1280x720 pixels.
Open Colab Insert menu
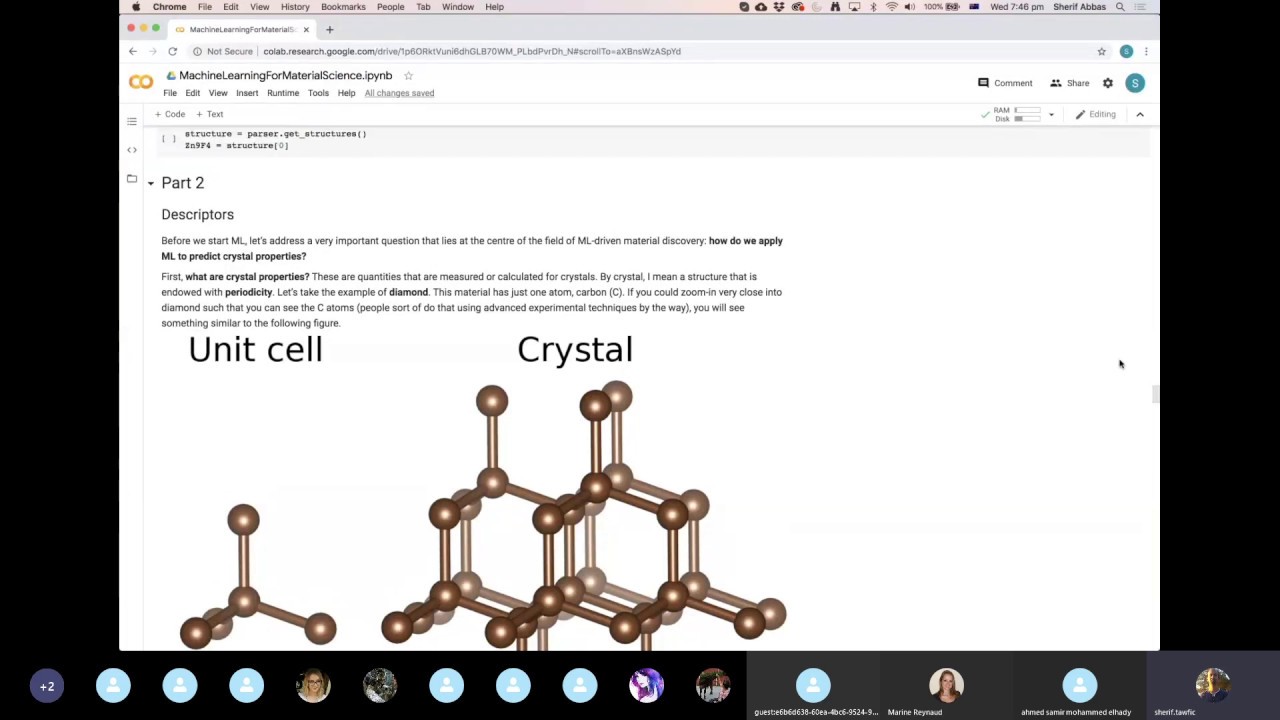247,93
